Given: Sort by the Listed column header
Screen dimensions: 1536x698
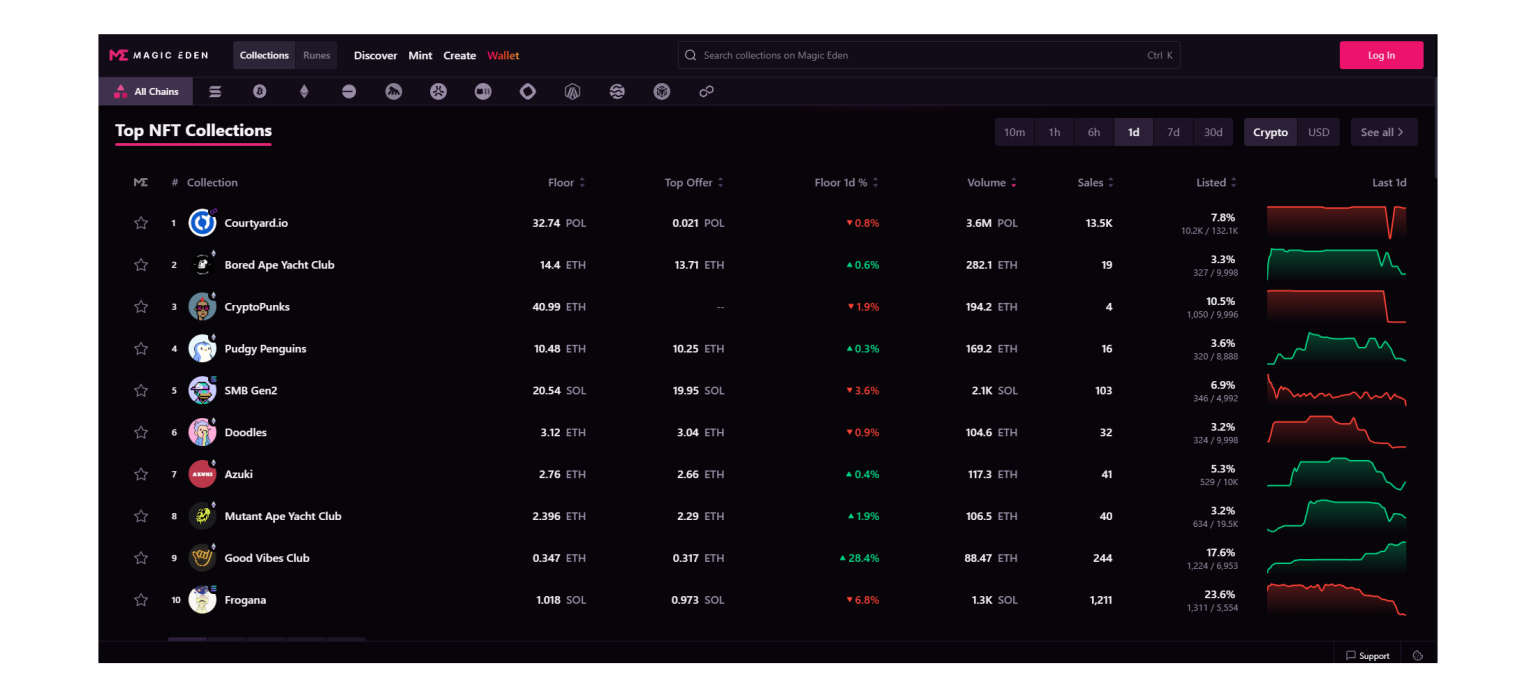Looking at the screenshot, I should pyautogui.click(x=1216, y=183).
